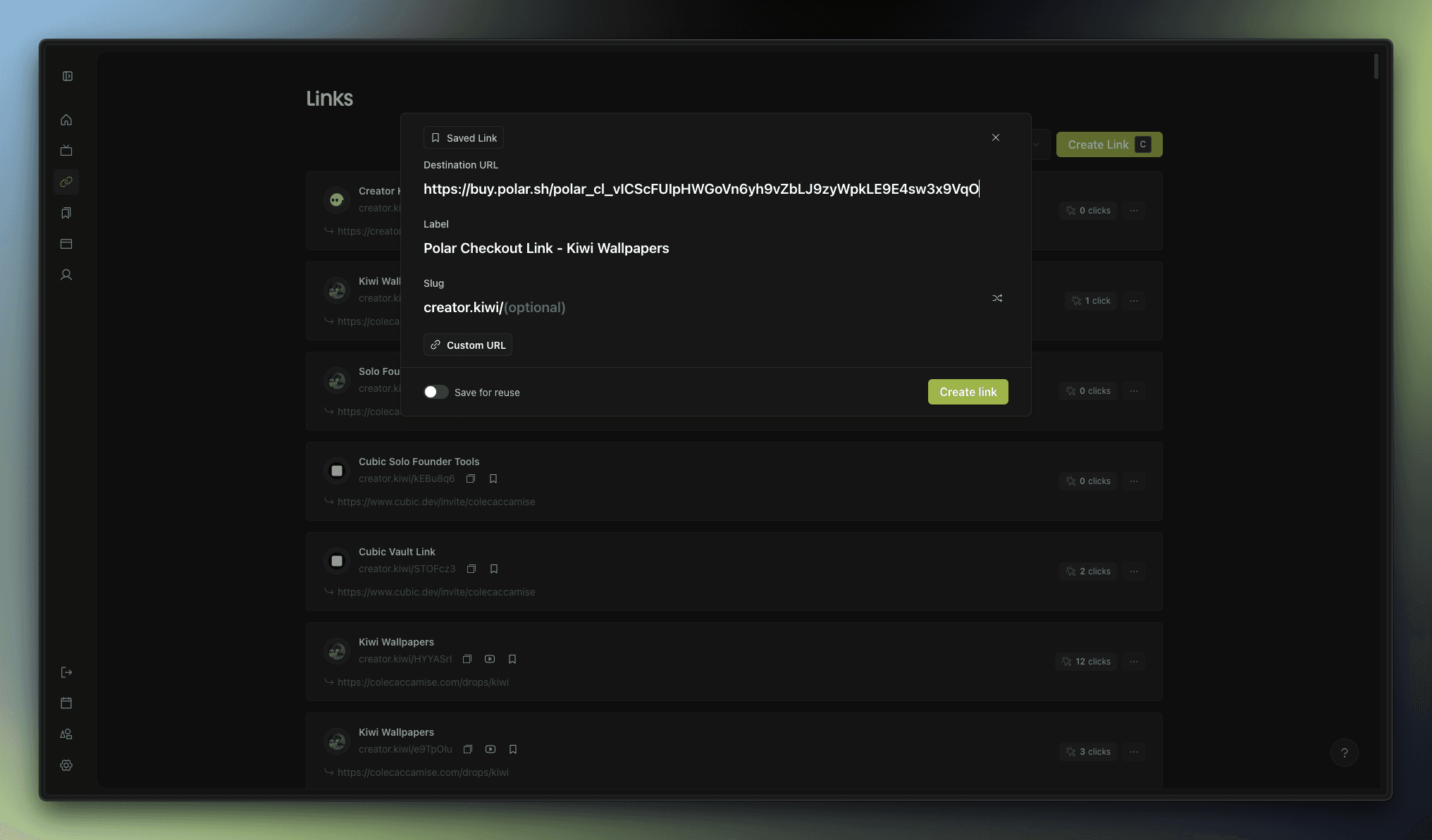The width and height of the screenshot is (1432, 840).
Task: Open the settings gear icon
Action: [66, 765]
